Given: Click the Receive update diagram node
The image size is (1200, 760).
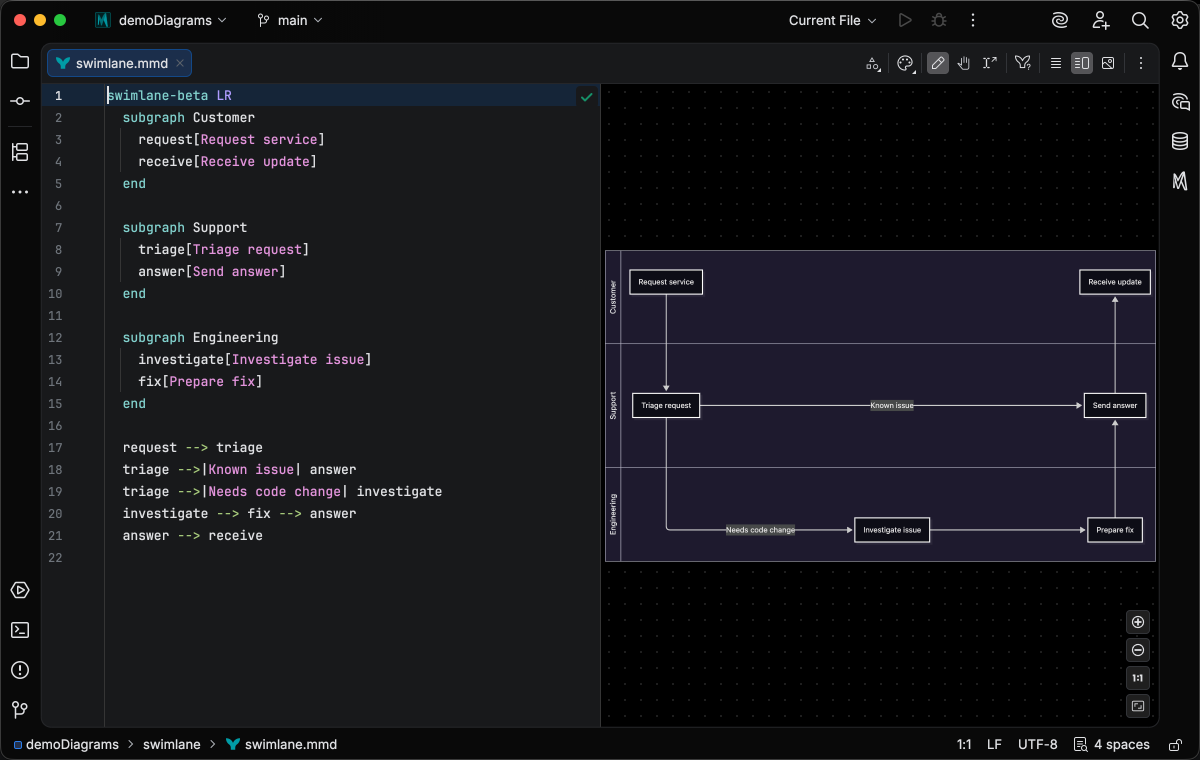Looking at the screenshot, I should [x=1115, y=282].
